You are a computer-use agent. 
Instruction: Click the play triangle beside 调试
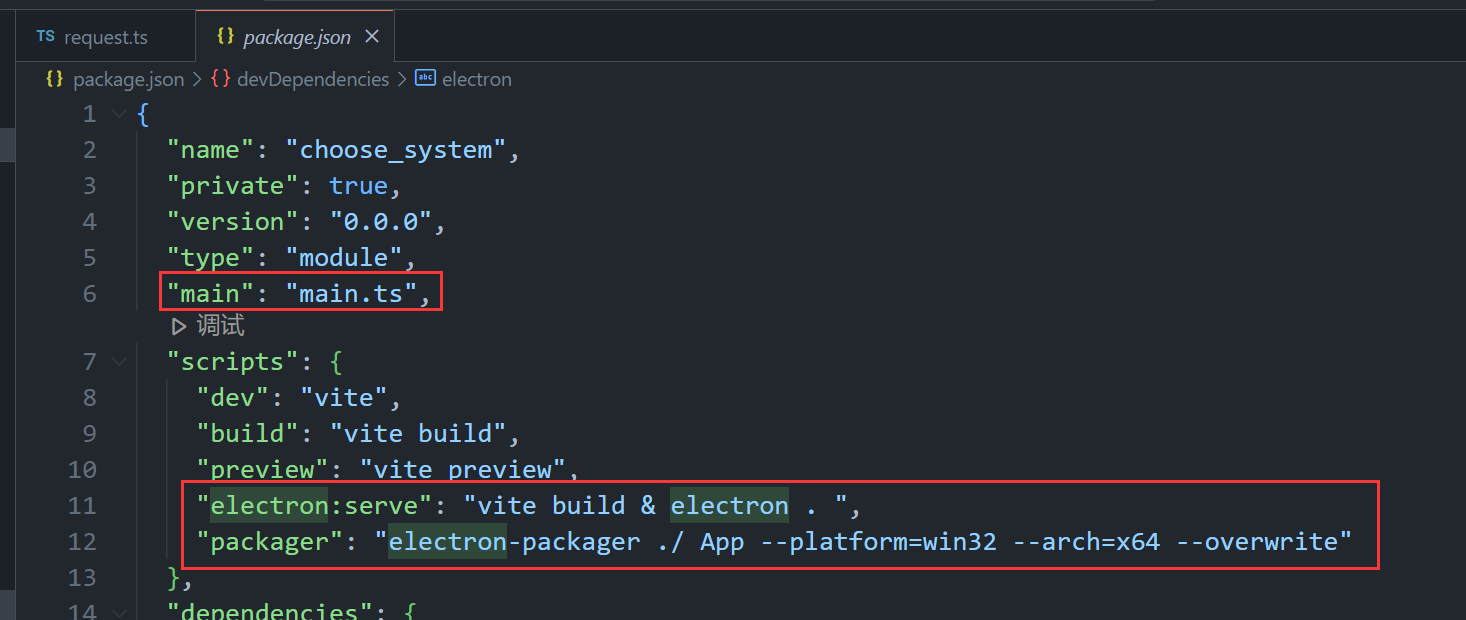click(x=178, y=325)
